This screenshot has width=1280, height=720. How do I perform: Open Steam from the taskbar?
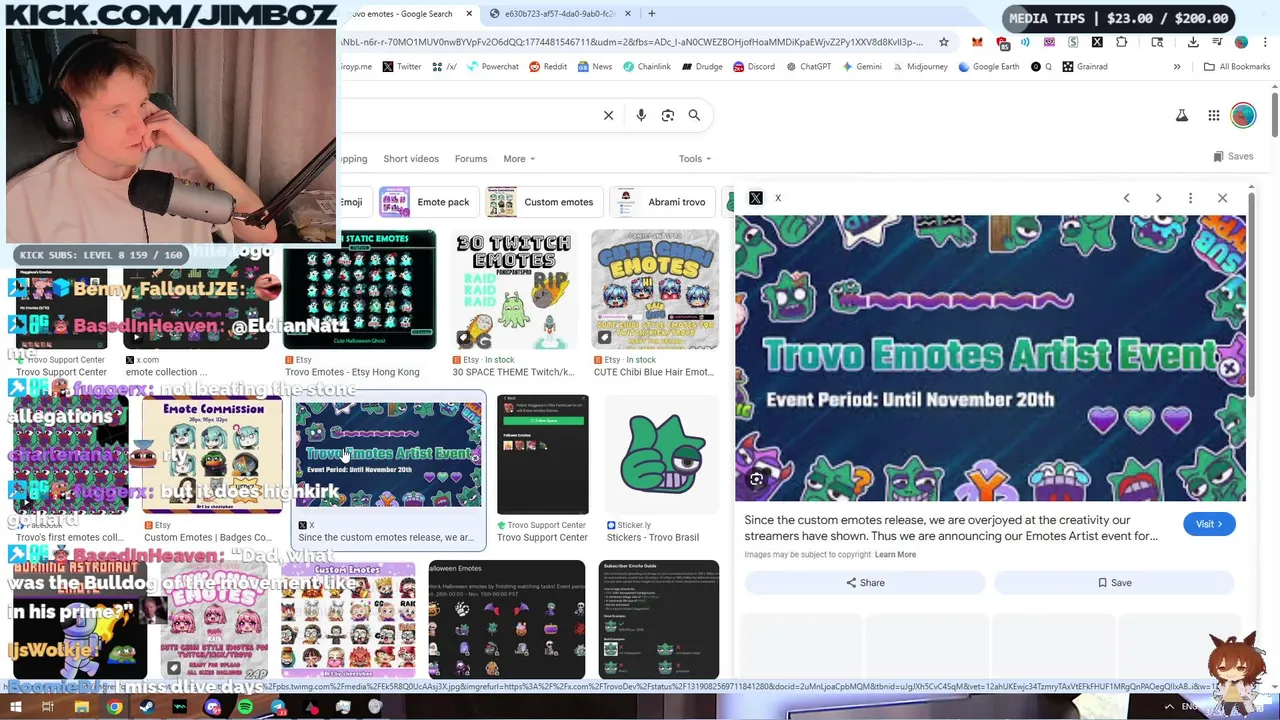pyautogui.click(x=147, y=708)
